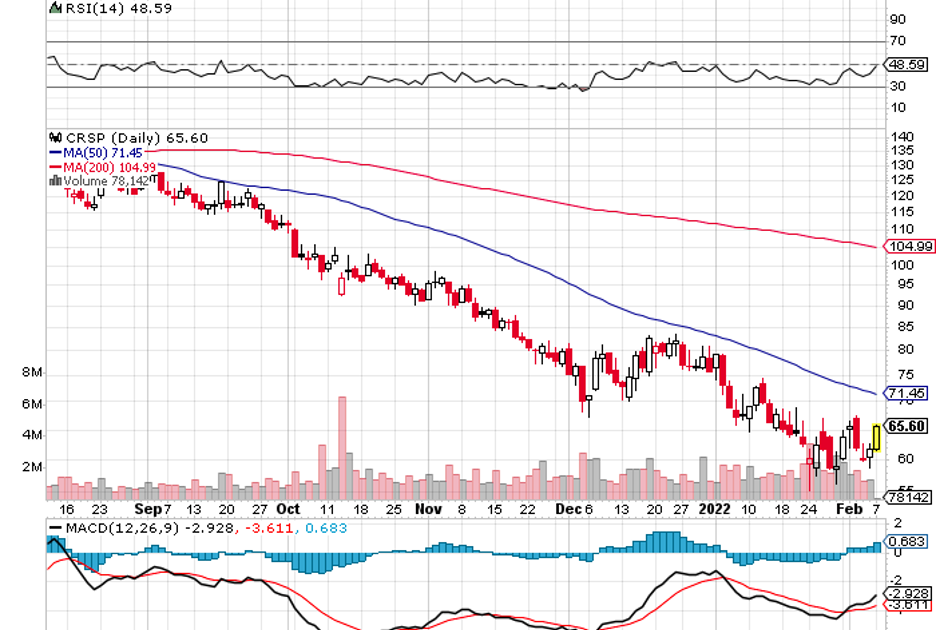Viewport: 936px width, 630px height.
Task: Click the red 104.99 MA(200) axis tag
Action: click(x=905, y=246)
